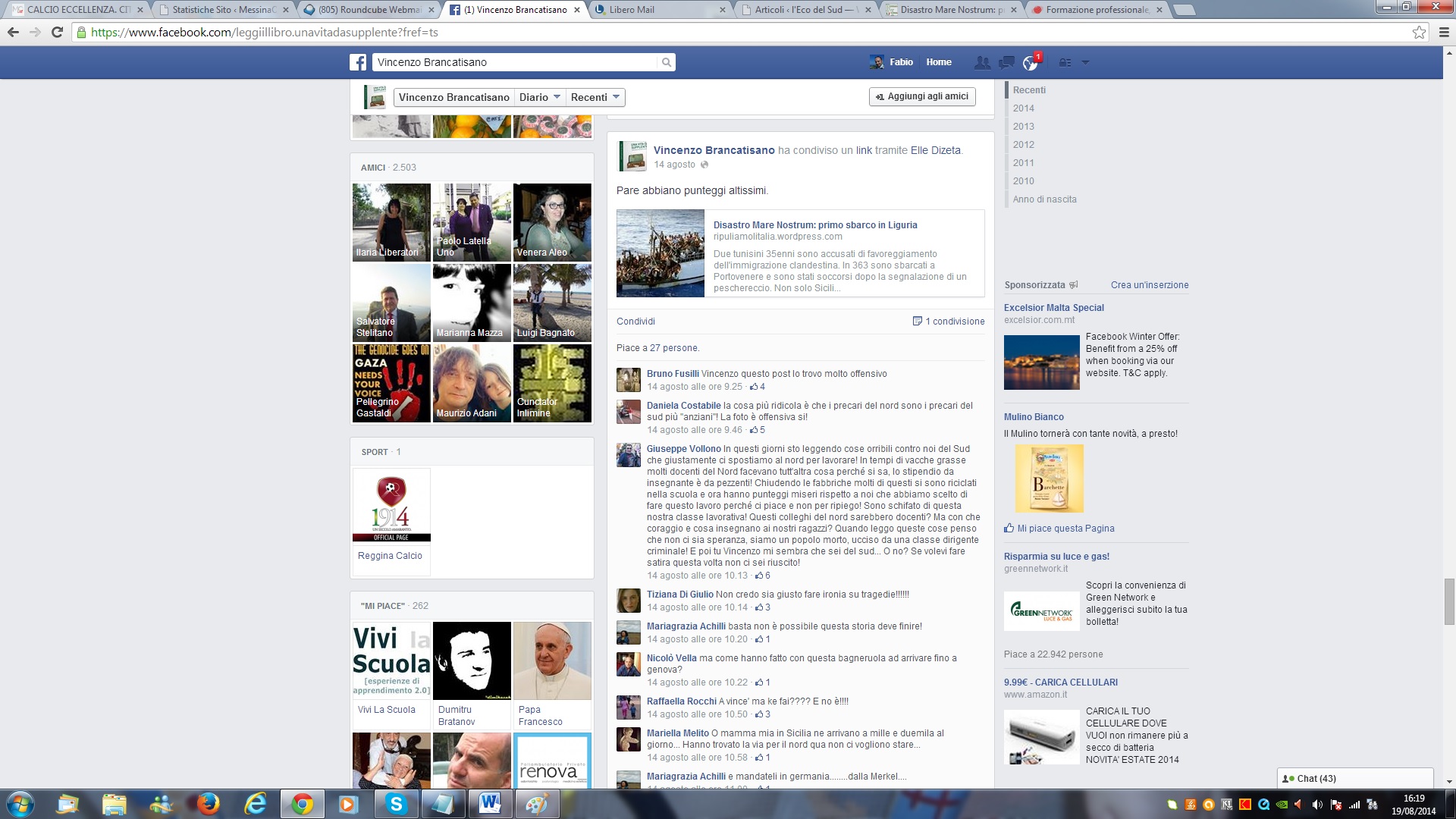Switch to Disastro Mare Nostrum tab
1456x819 pixels.
949,10
